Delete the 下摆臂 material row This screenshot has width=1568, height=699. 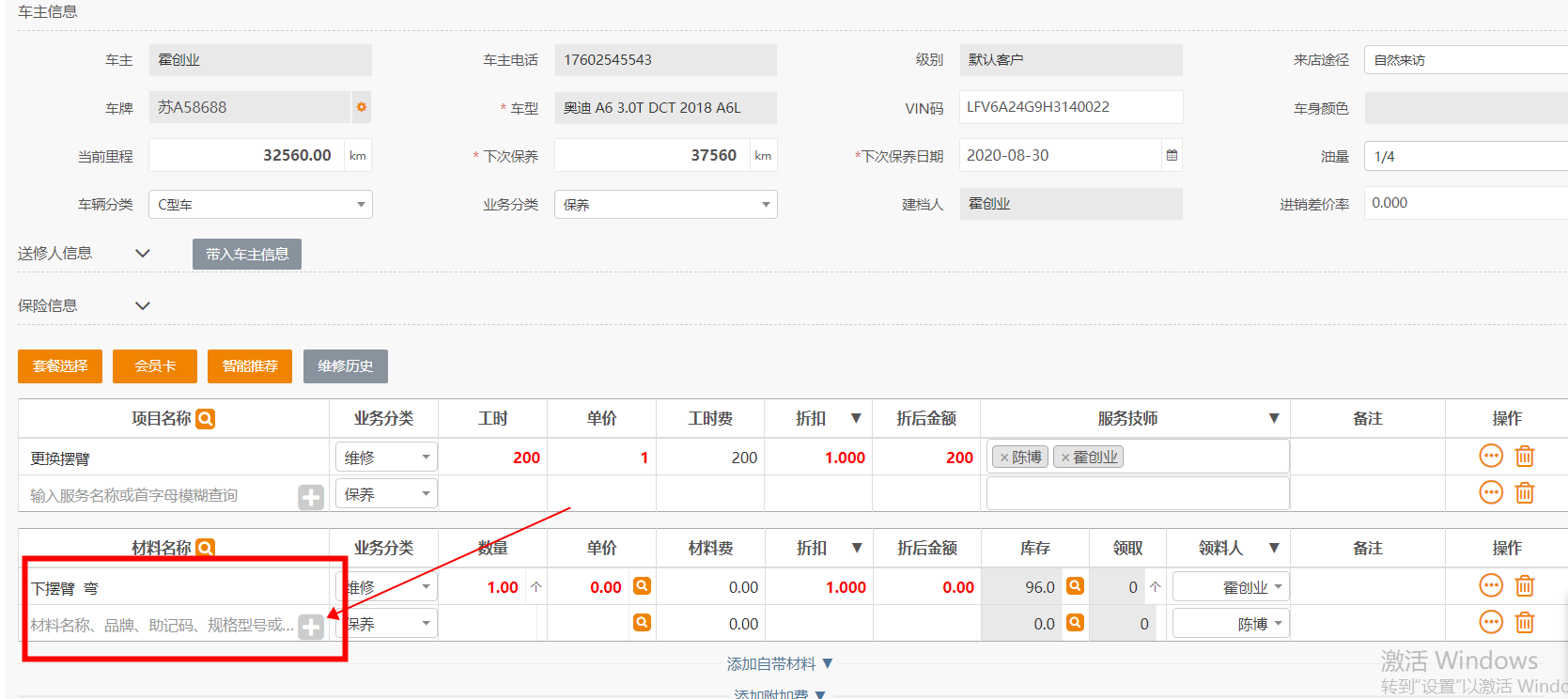1525,586
